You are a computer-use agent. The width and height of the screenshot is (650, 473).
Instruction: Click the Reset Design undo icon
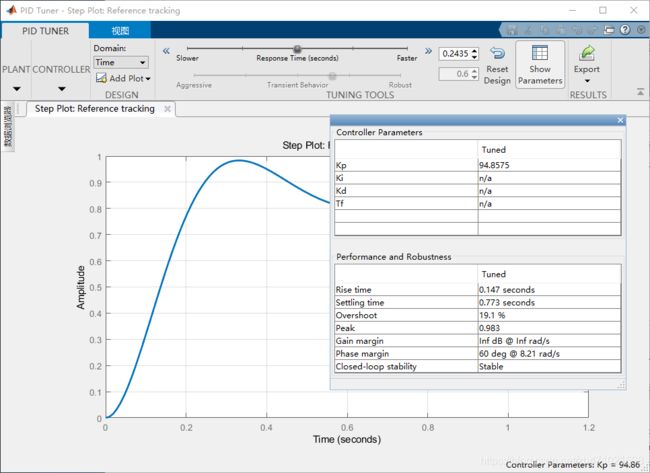(497, 53)
